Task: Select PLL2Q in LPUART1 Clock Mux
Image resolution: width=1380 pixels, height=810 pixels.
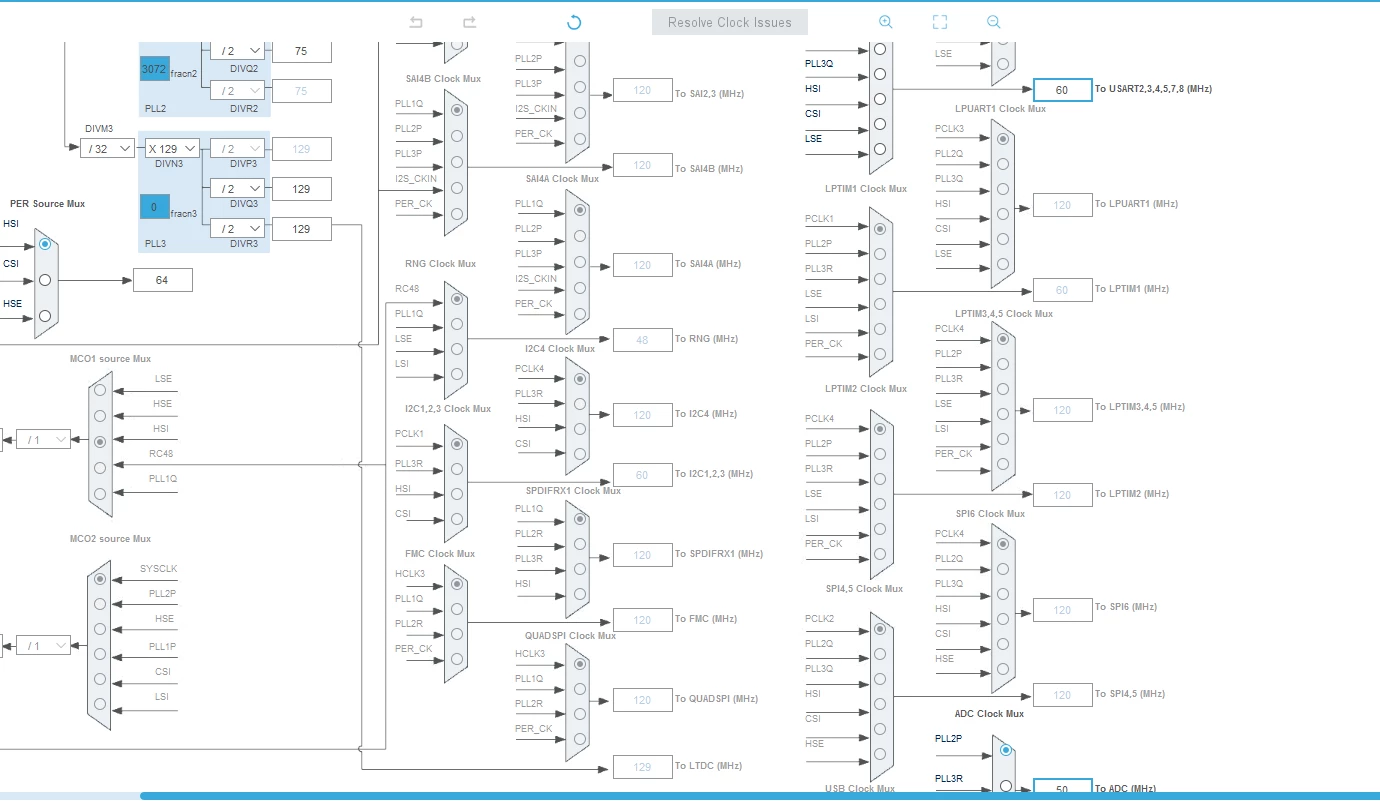Action: pyautogui.click(x=1003, y=164)
